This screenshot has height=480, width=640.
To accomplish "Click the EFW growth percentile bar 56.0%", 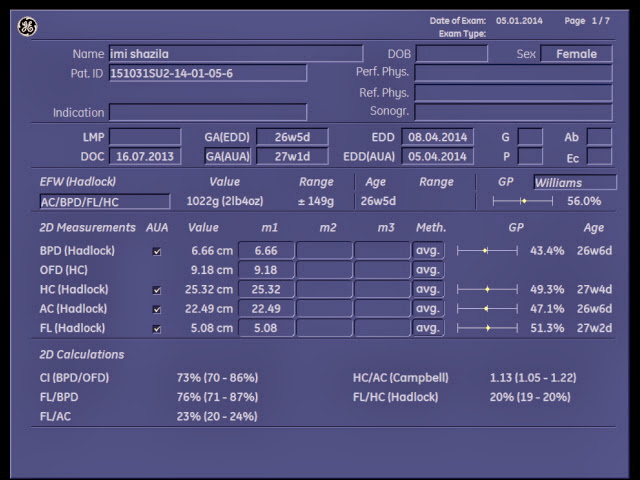I will click(x=523, y=201).
